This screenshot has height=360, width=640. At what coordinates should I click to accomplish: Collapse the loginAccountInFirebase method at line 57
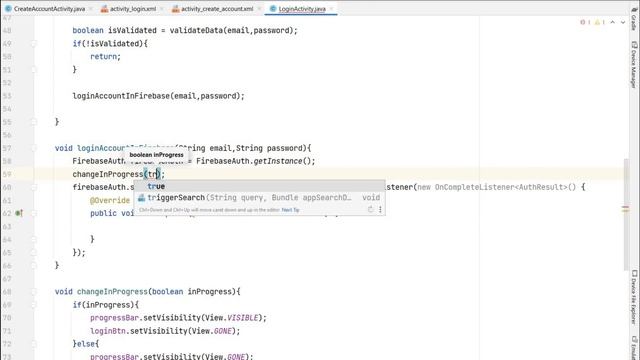coord(34,148)
